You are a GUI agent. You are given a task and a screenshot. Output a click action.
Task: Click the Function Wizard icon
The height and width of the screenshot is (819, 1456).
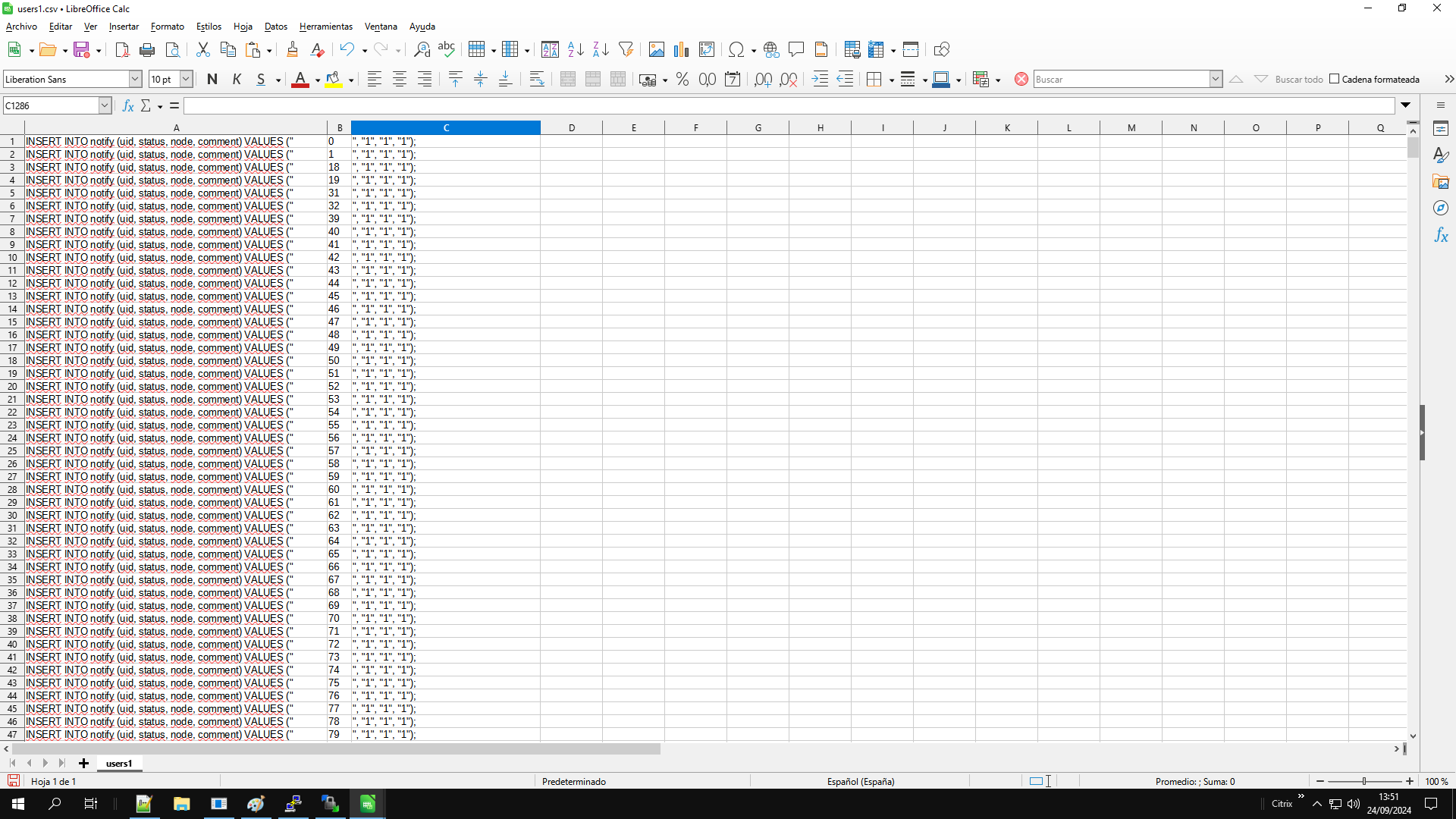[x=128, y=106]
